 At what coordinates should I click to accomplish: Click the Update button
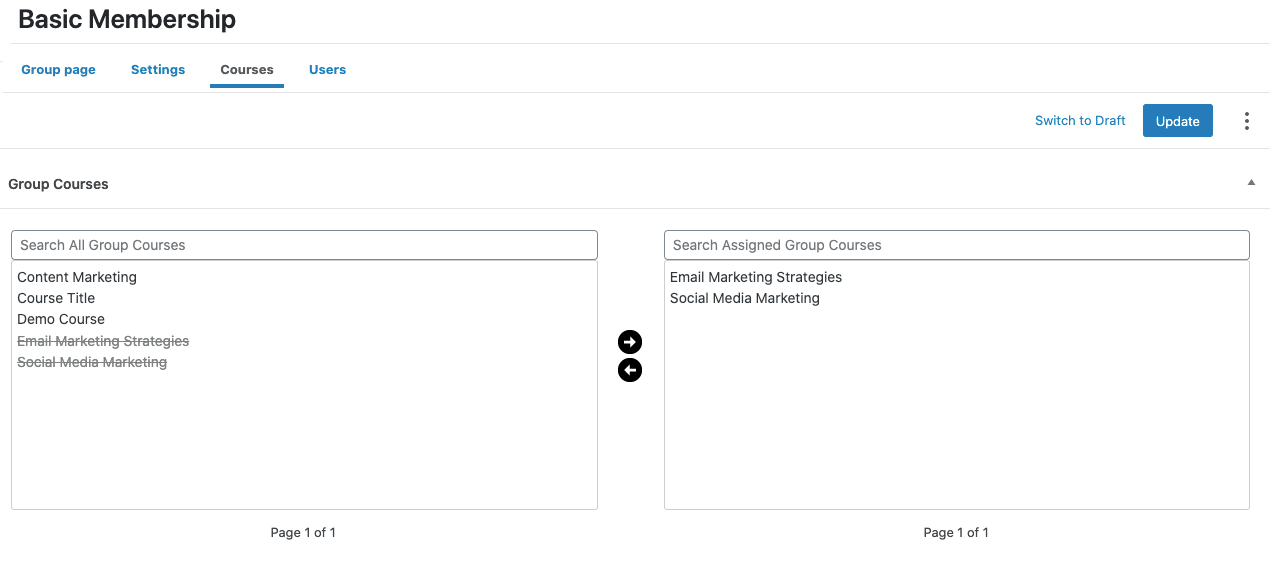point(1178,121)
